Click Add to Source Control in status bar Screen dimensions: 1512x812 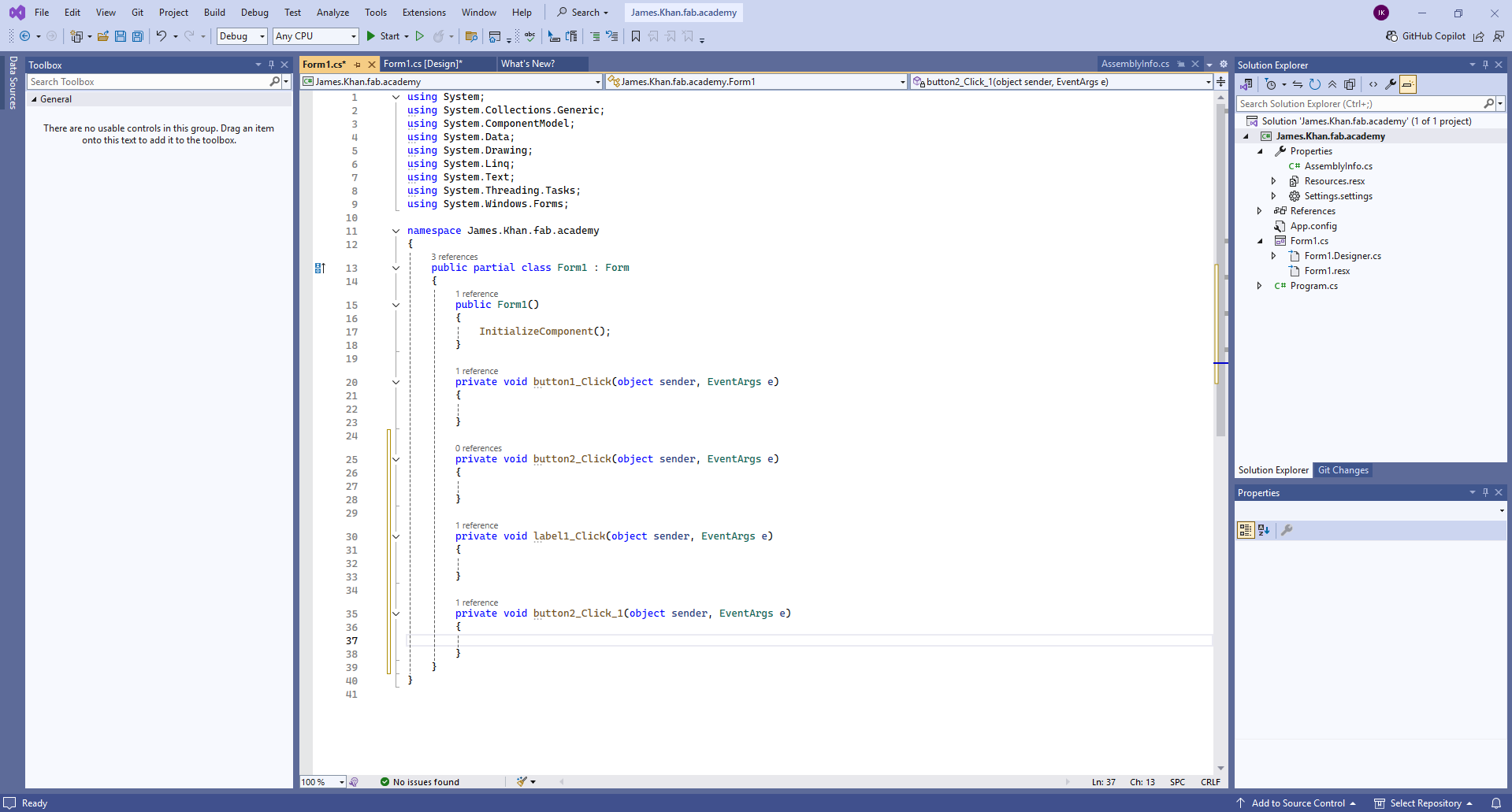[x=1298, y=803]
